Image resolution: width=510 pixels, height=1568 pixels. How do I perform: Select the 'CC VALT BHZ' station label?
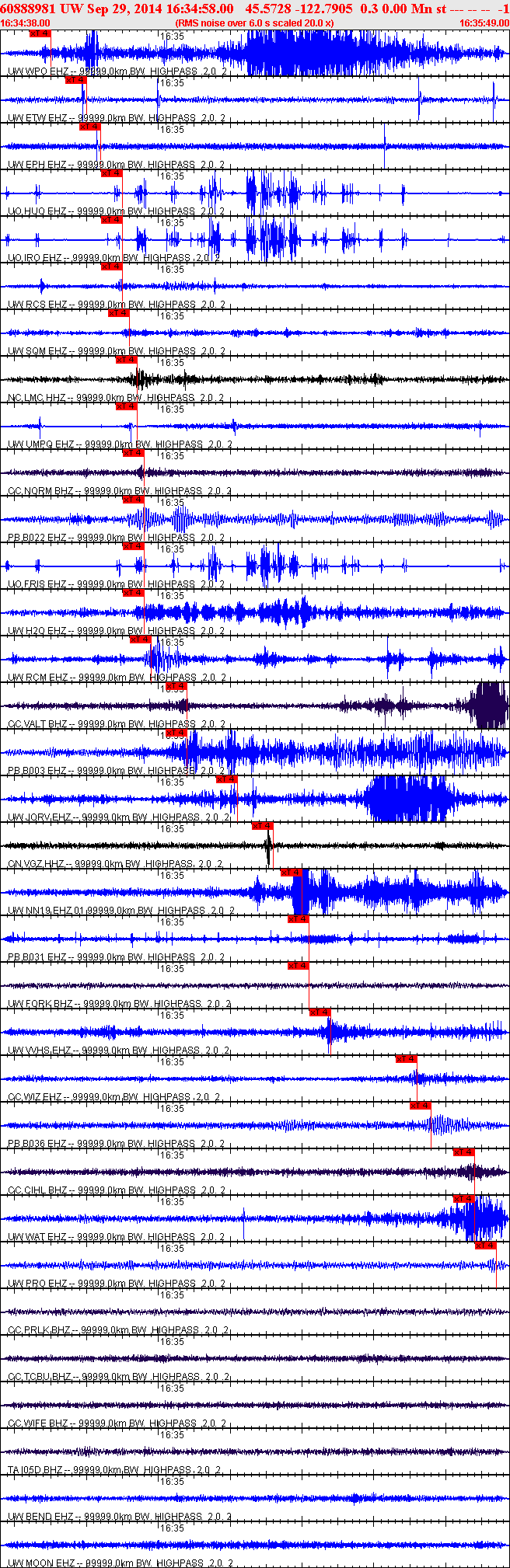[37, 724]
